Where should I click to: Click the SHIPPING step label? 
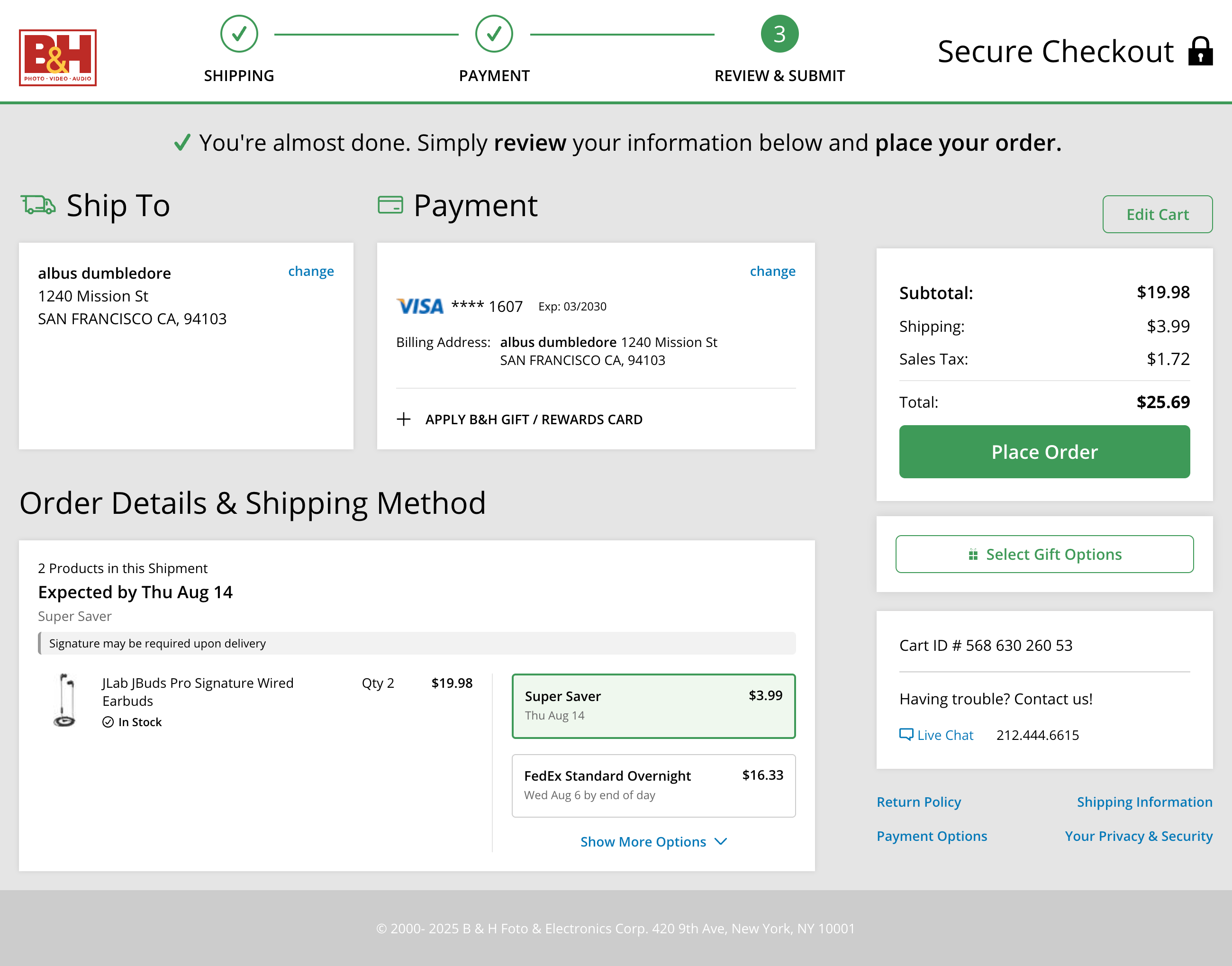[x=239, y=75]
